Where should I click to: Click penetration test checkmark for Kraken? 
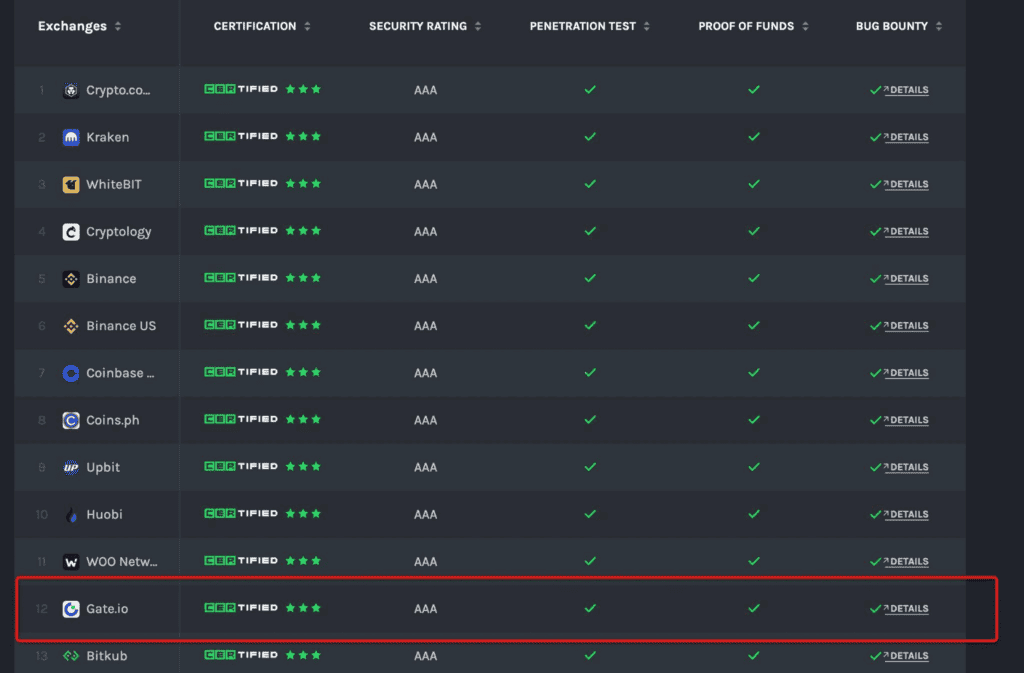pos(590,136)
